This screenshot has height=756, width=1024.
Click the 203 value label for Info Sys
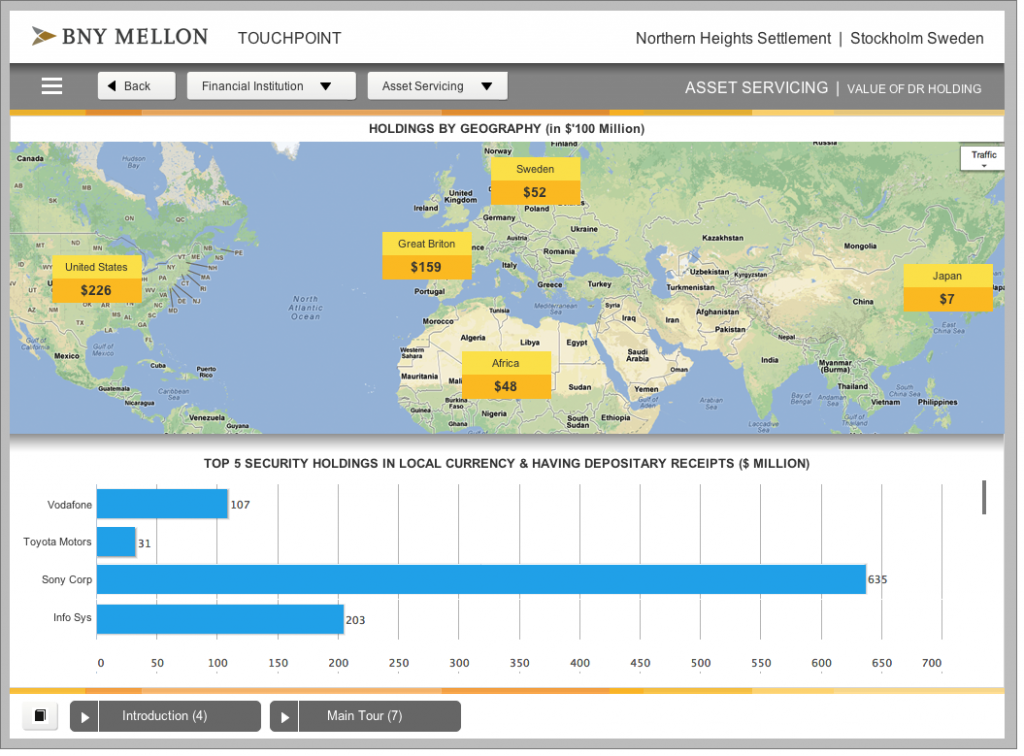[x=355, y=620]
